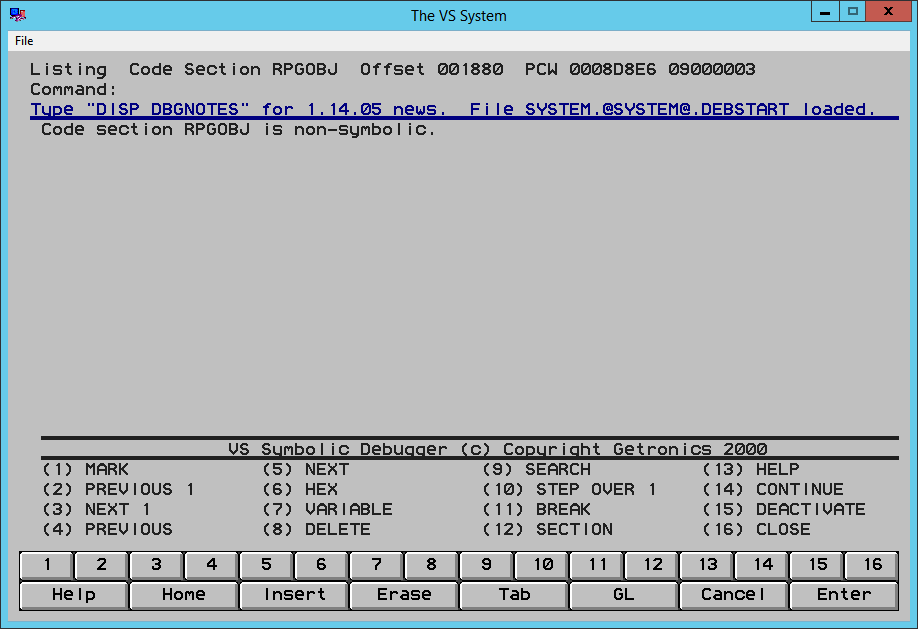The image size is (918, 629).
Task: Click function key button 13
Action: click(707, 565)
